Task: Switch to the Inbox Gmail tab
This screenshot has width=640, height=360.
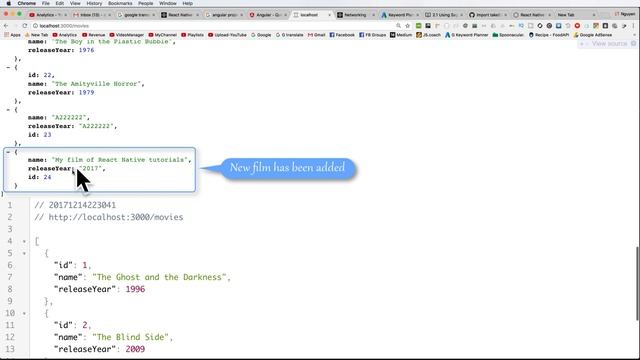Action: click(92, 15)
